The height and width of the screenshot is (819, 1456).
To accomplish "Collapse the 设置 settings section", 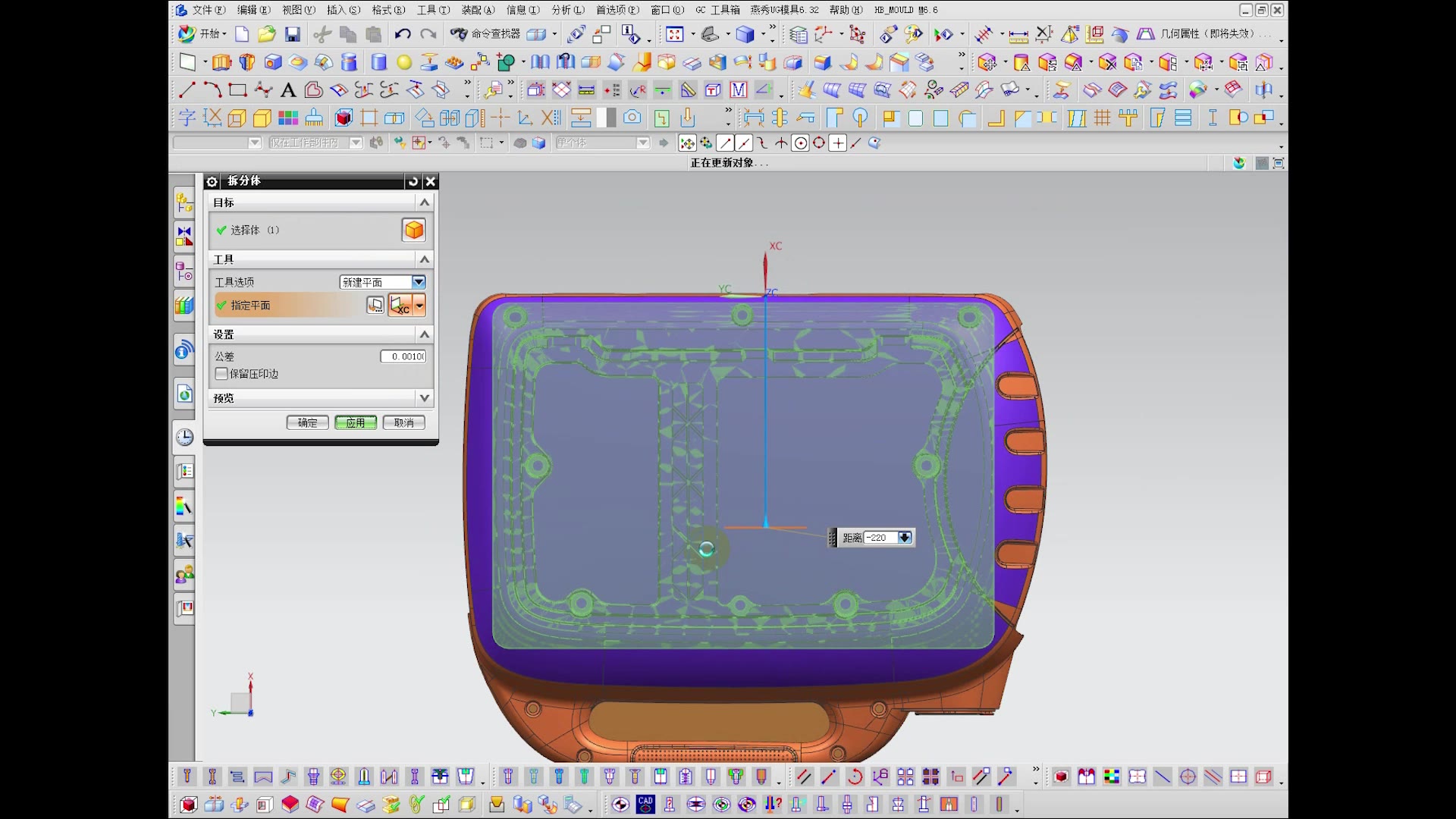I will 425,334.
